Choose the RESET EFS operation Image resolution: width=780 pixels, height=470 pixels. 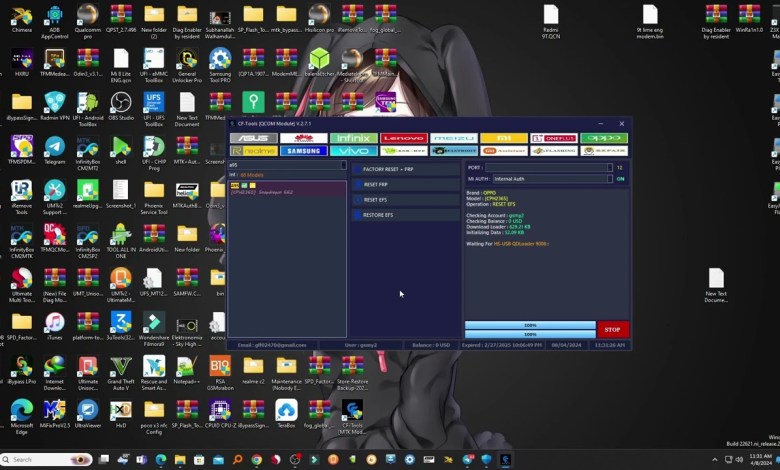click(406, 200)
